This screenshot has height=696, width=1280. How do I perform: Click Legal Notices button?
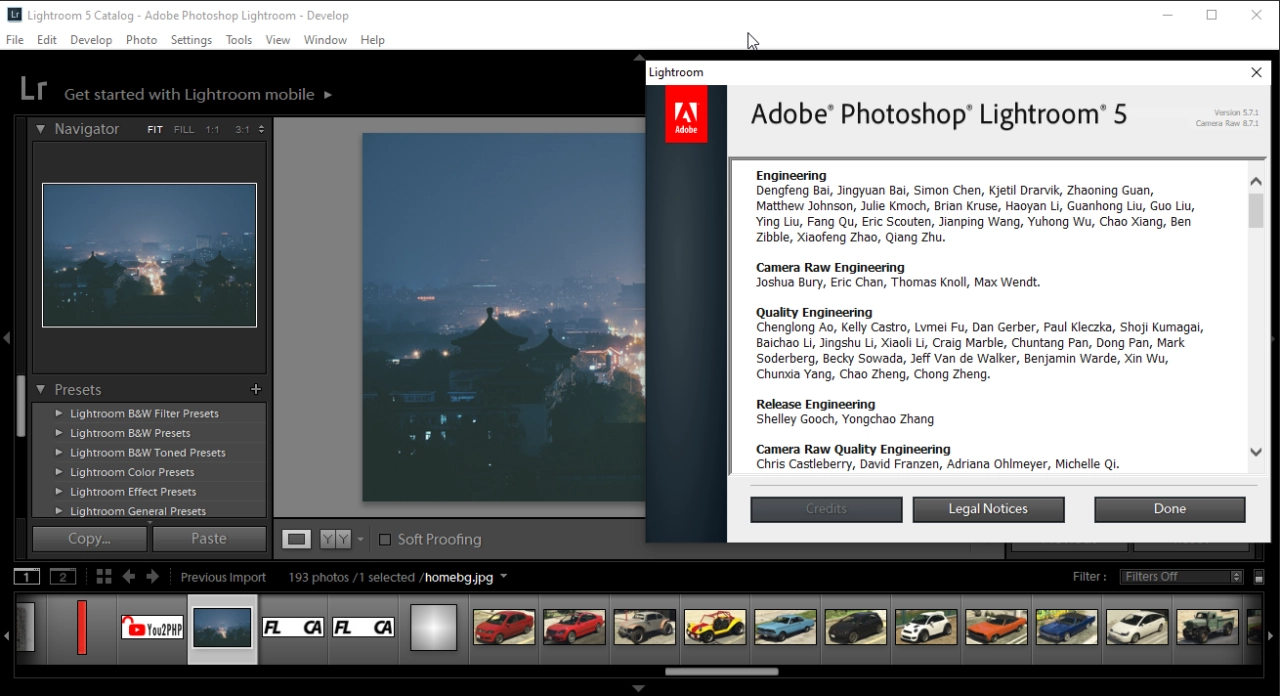click(988, 509)
